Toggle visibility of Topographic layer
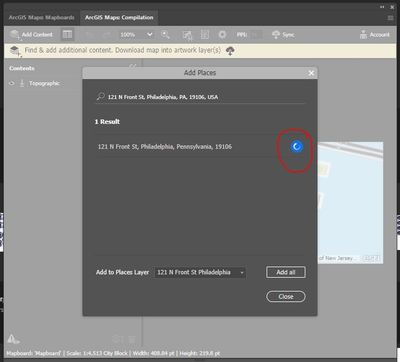Image resolution: width=400 pixels, height=362 pixels. (x=12, y=83)
